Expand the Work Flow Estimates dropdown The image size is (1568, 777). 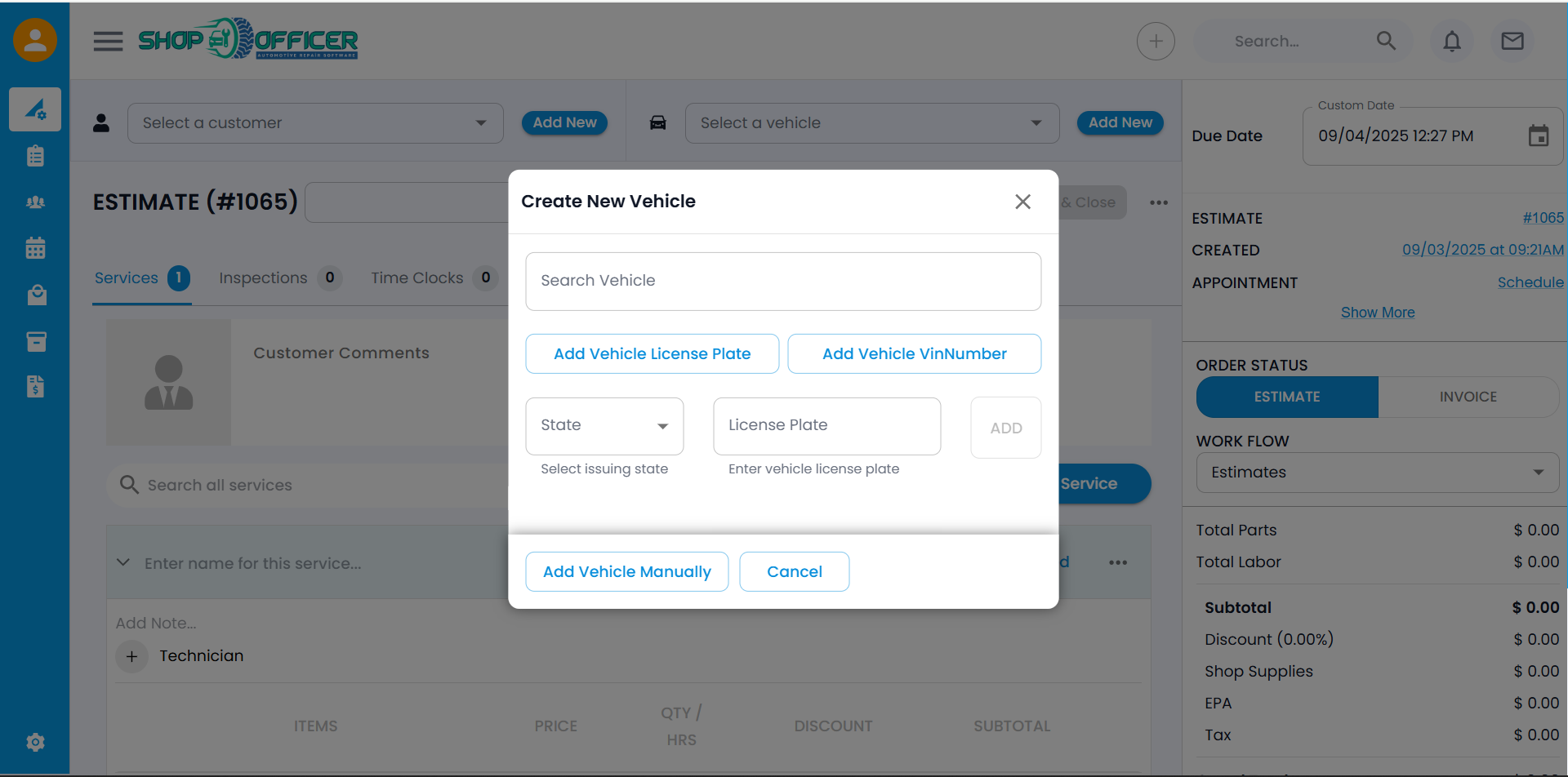(1377, 473)
